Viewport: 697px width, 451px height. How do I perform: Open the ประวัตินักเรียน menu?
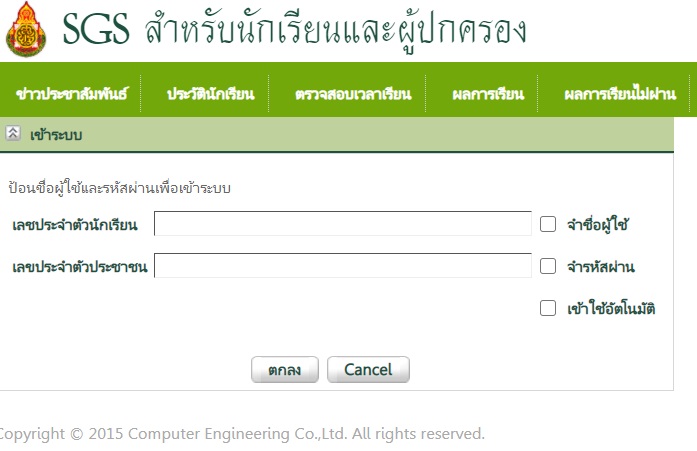coord(210,94)
